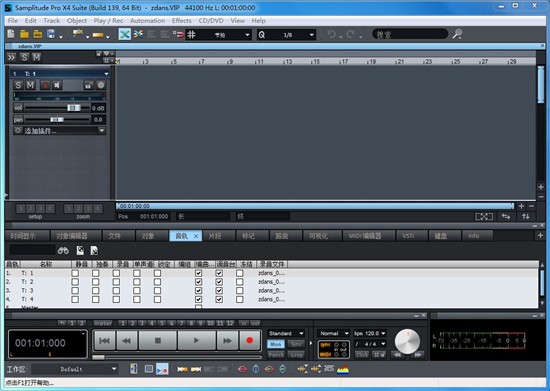Screen dimensions: 550x391
Task: Click the Sync button in transport
Action: 296,344
